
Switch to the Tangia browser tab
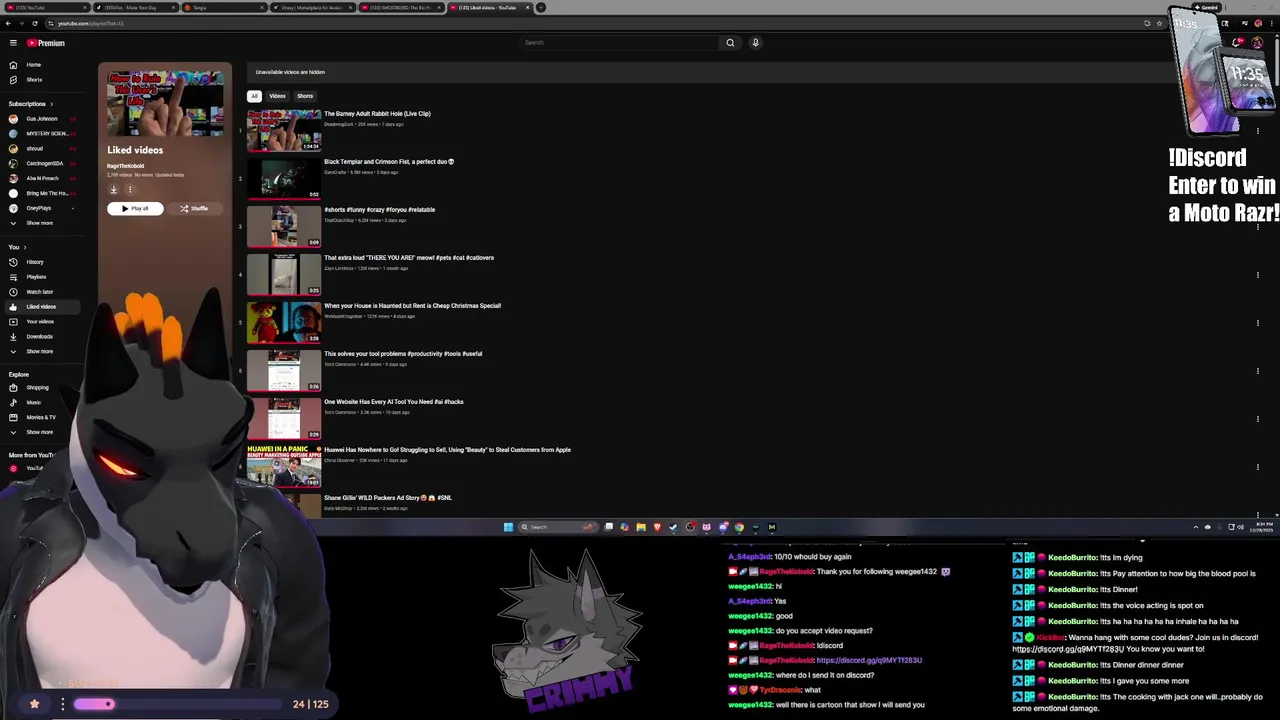pyautogui.click(x=223, y=7)
